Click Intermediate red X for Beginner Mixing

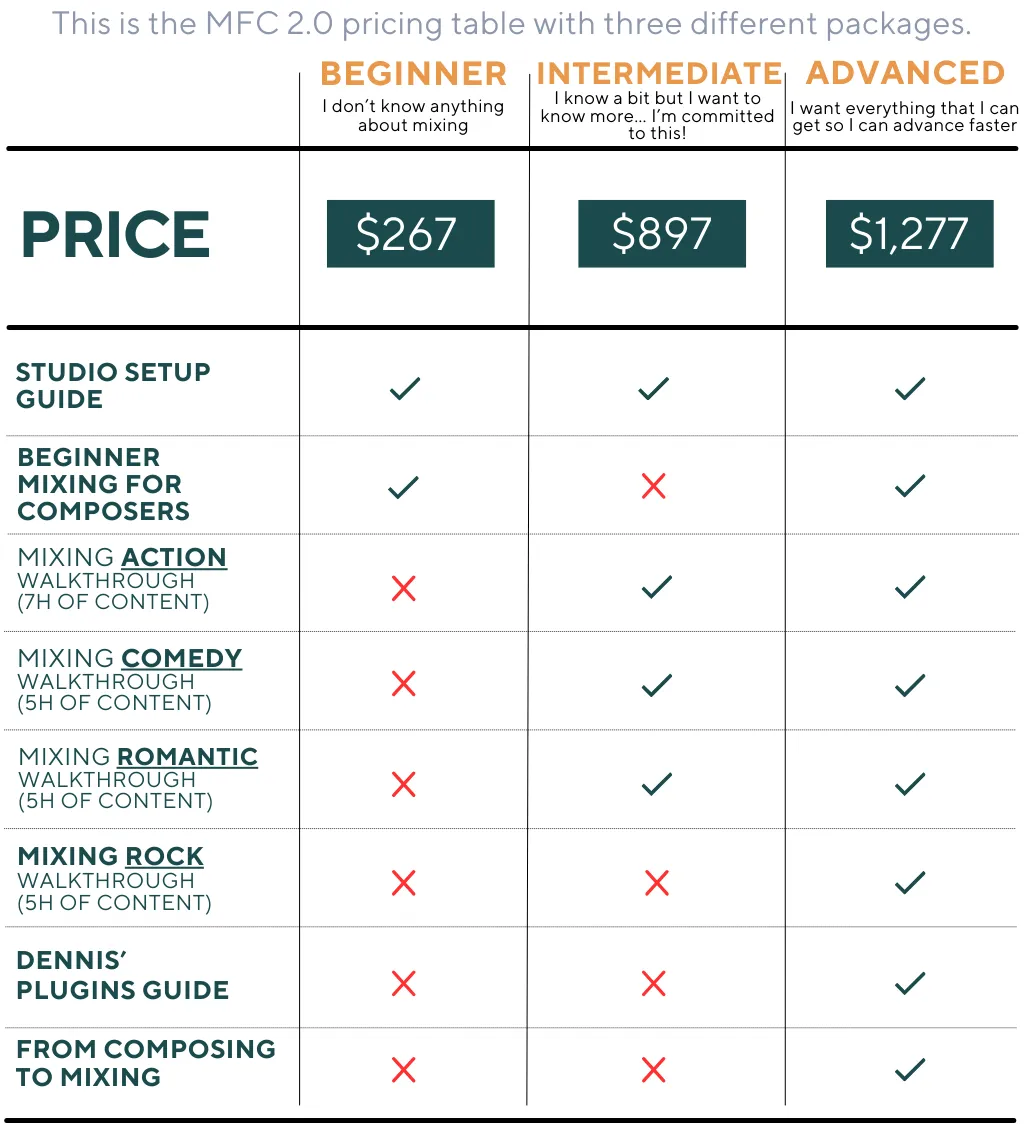tap(653, 486)
